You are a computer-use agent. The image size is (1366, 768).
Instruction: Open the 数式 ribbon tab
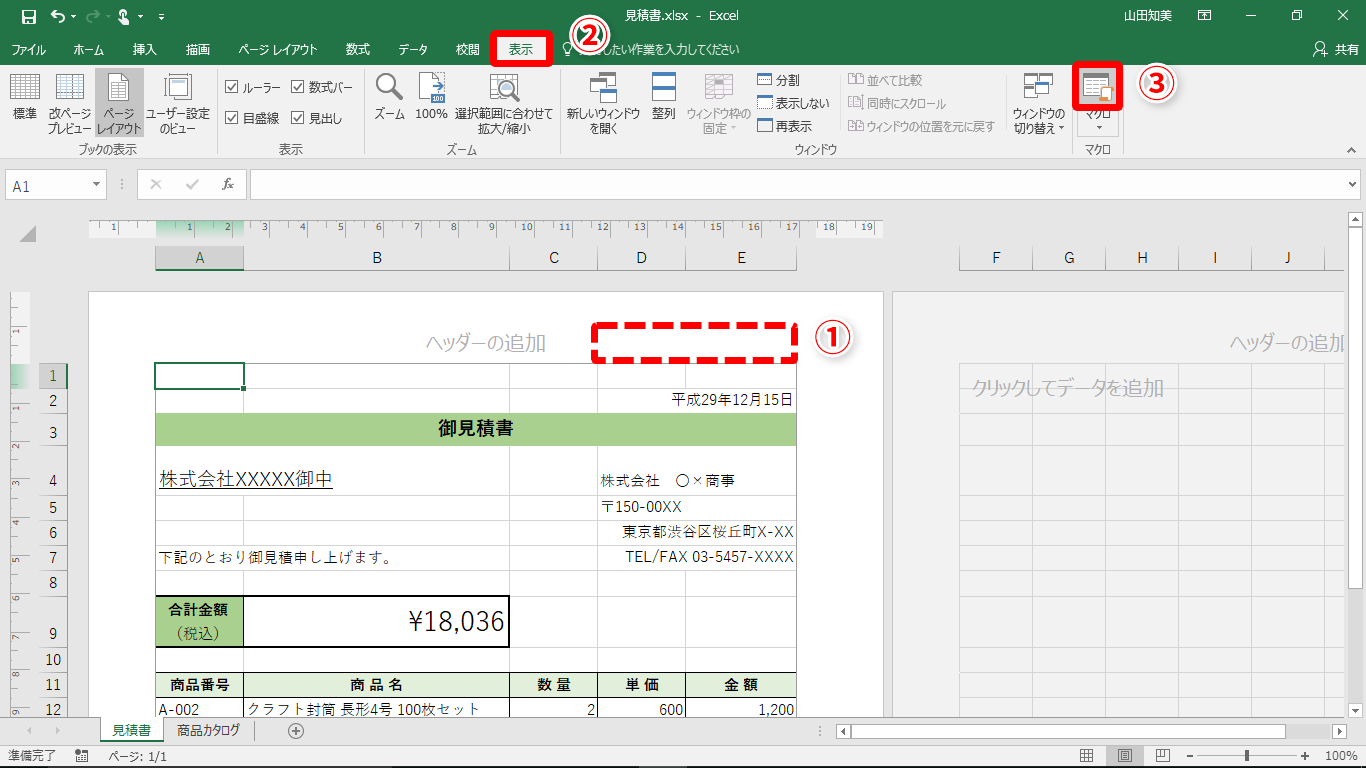coord(358,49)
